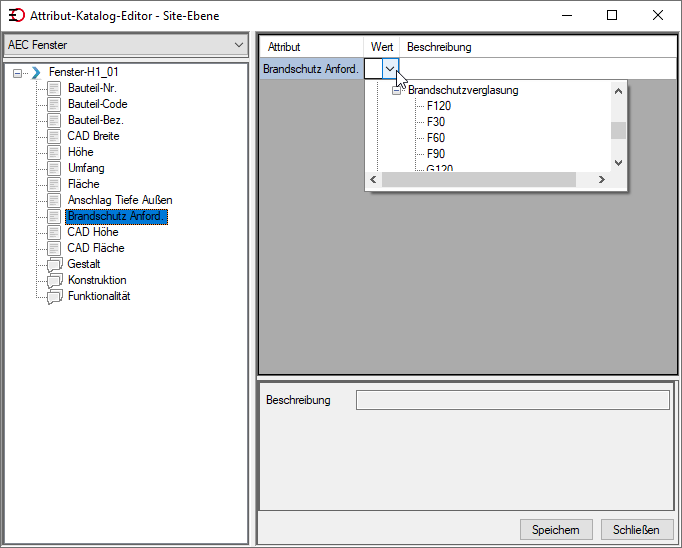Select the Anschlag Tiefe Außen attribute
This screenshot has height=548, width=682.
pyautogui.click(x=120, y=200)
